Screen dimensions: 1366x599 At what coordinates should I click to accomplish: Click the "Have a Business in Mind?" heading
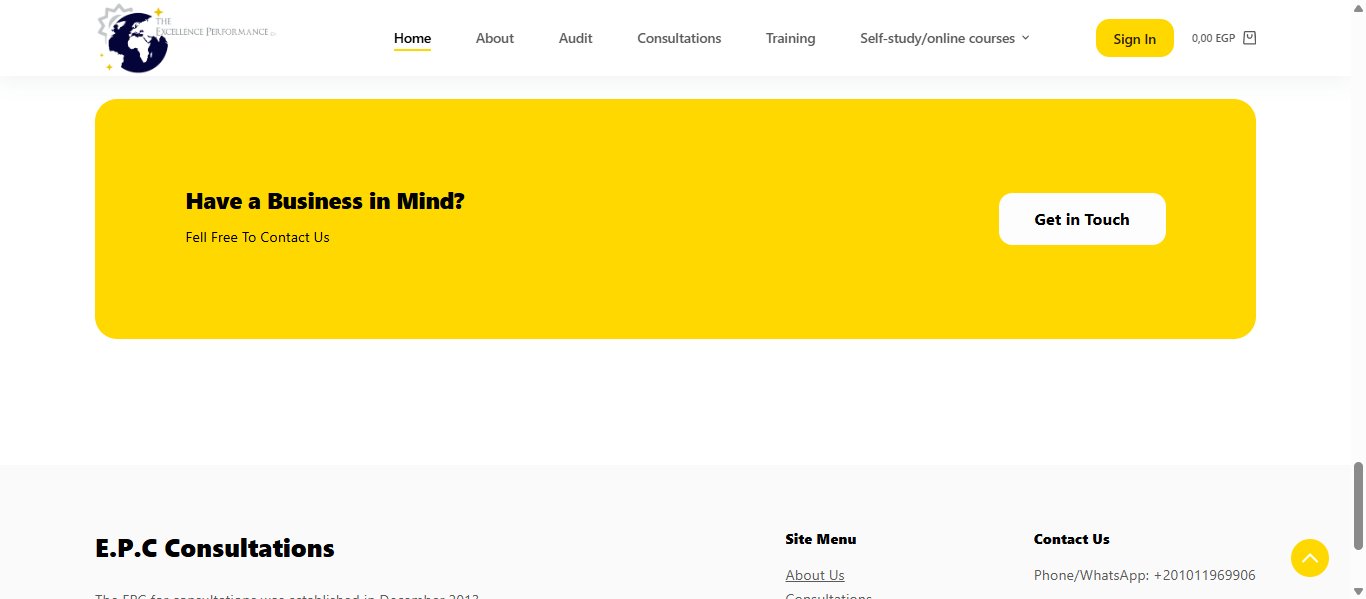click(325, 201)
